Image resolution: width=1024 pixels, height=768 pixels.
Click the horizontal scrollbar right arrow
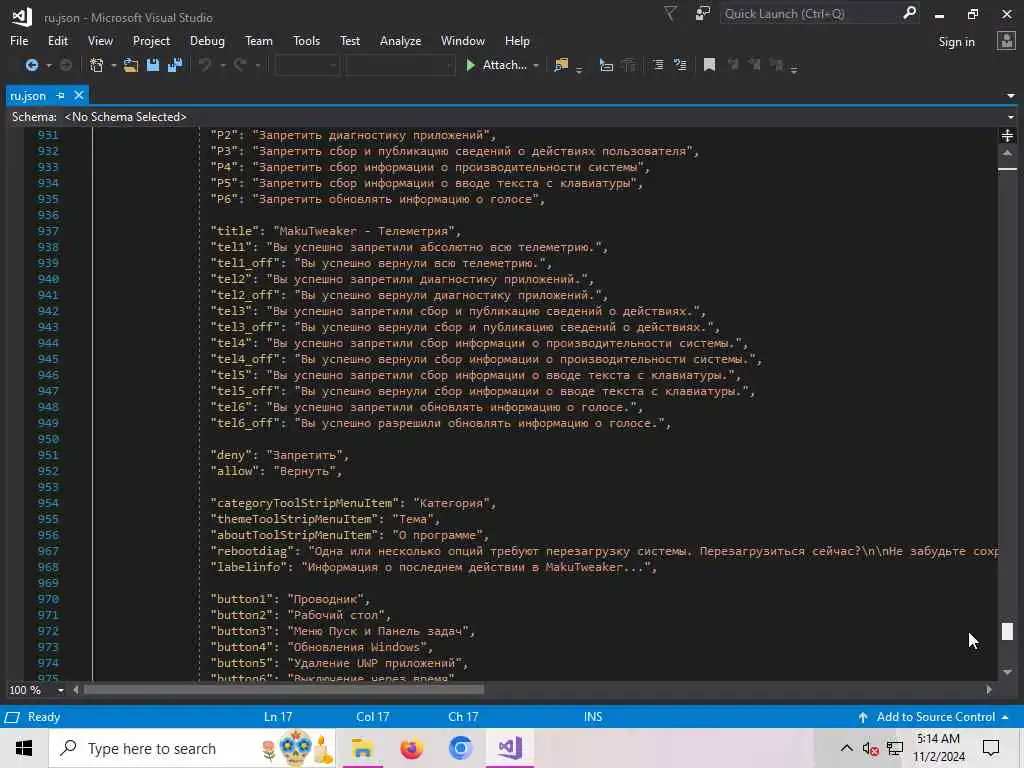click(989, 690)
